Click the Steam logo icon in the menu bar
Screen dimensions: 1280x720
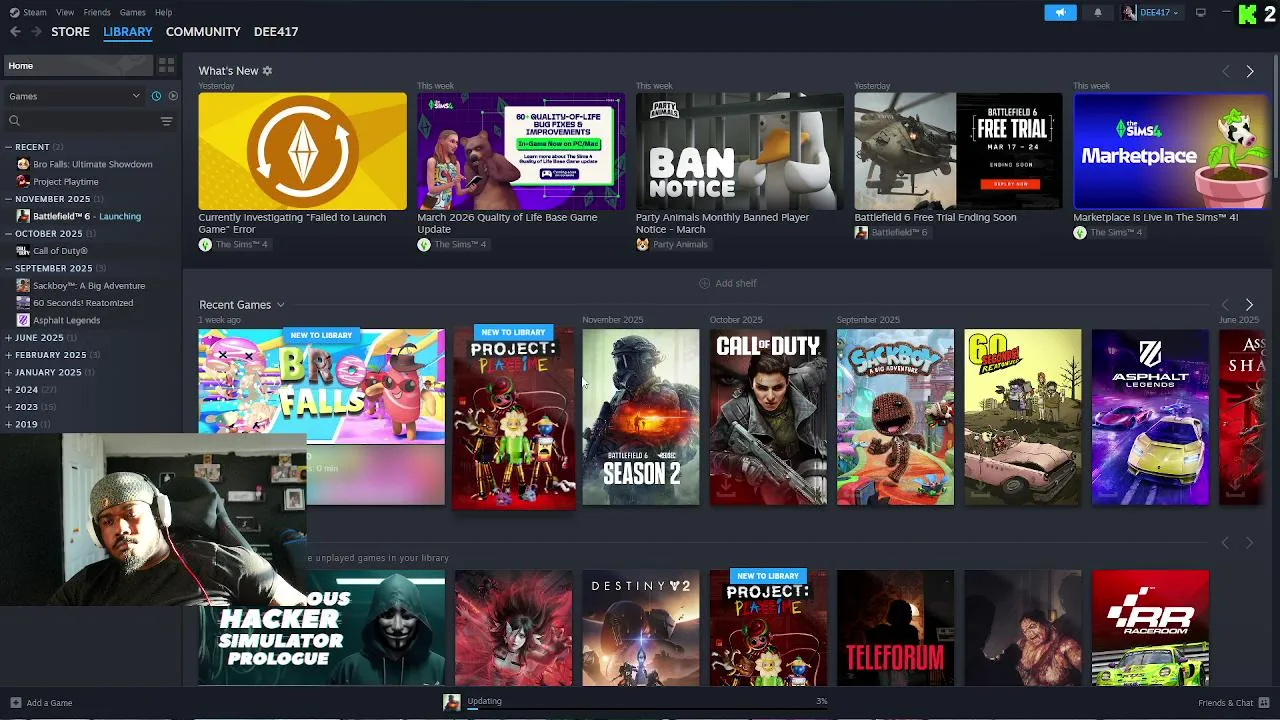(x=14, y=12)
